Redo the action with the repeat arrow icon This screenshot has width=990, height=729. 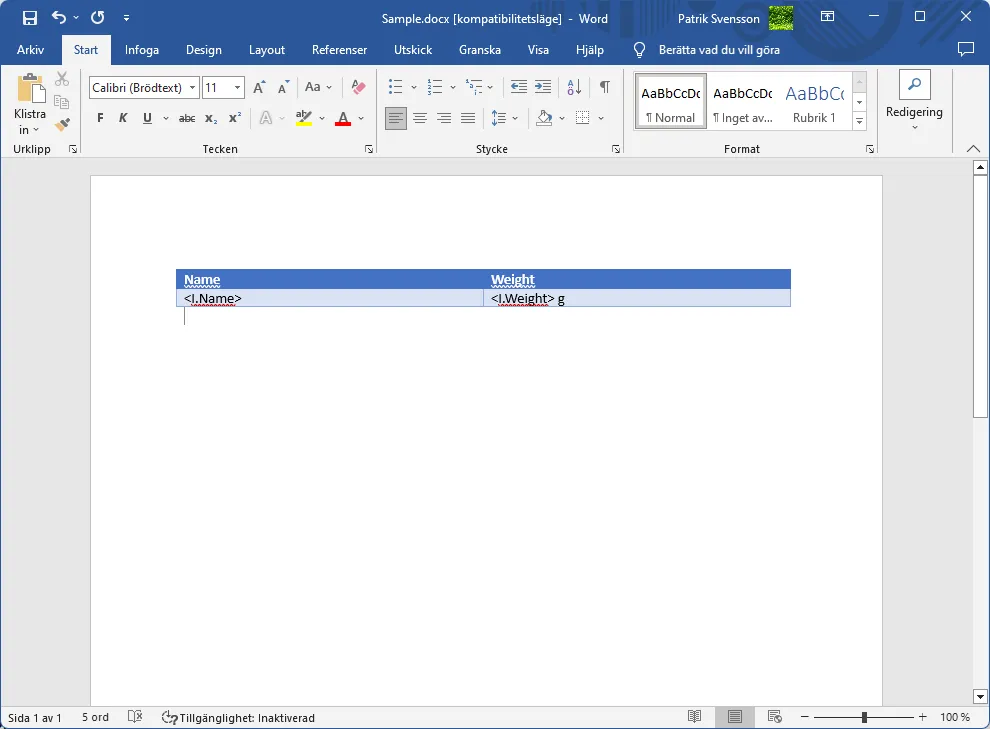click(97, 18)
